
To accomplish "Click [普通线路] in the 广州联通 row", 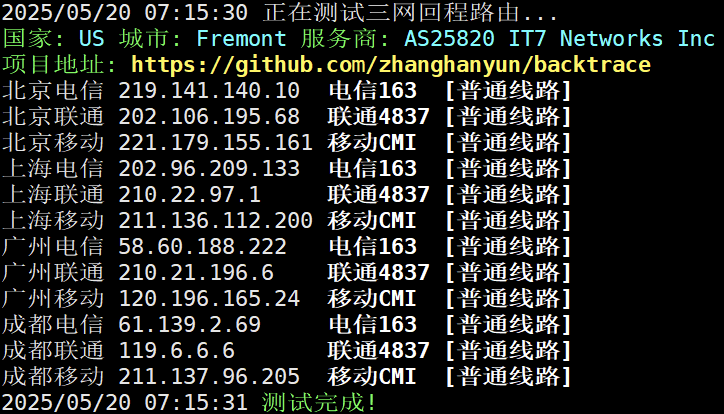I will pos(508,273).
